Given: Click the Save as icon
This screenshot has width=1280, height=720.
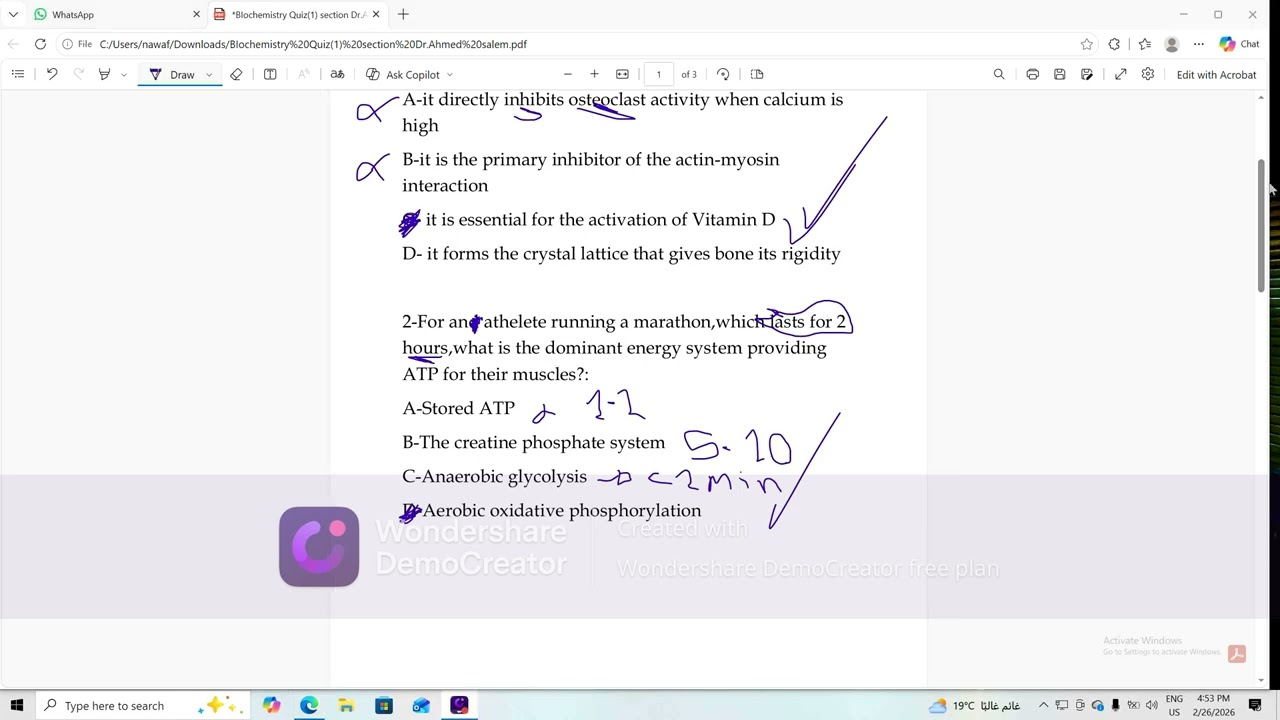Looking at the screenshot, I should (1087, 74).
